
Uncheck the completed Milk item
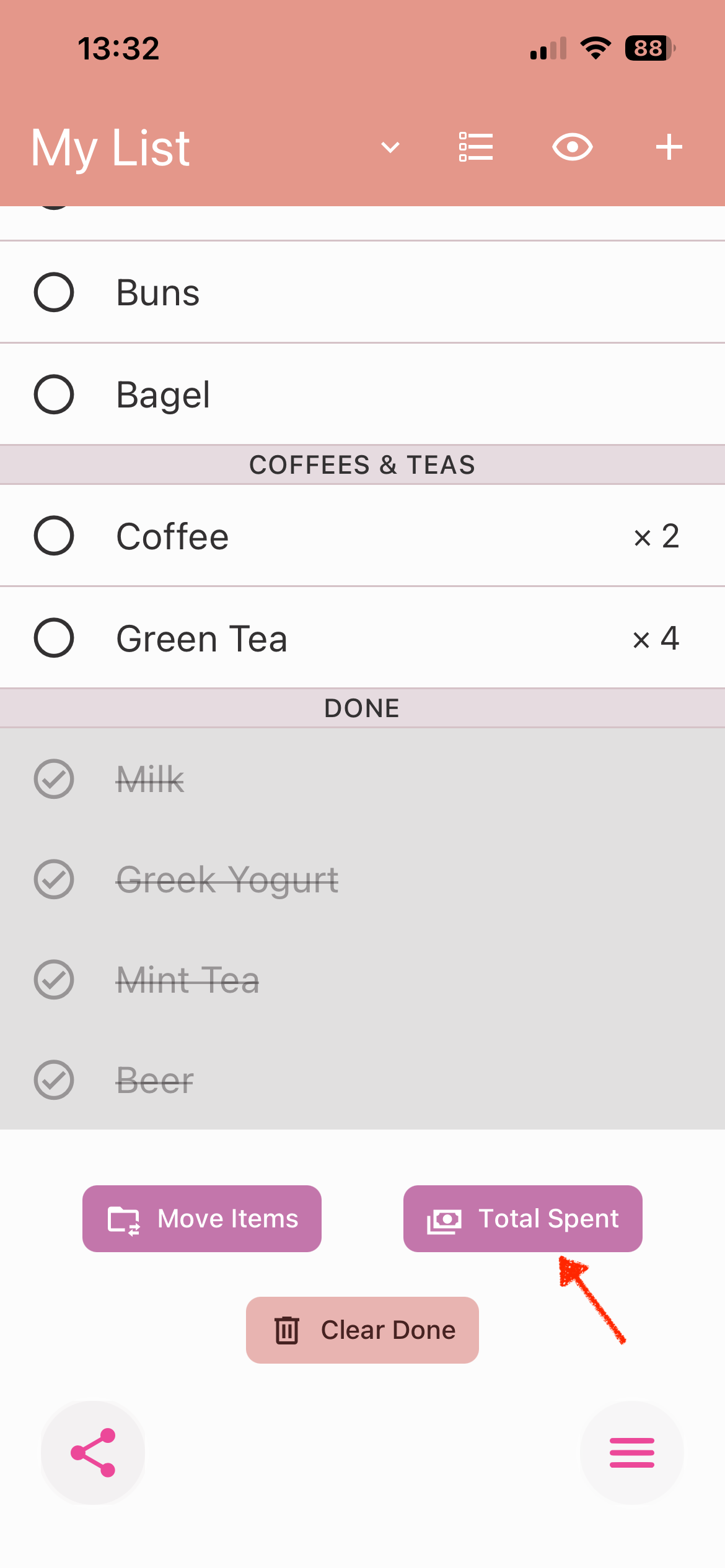click(x=54, y=779)
